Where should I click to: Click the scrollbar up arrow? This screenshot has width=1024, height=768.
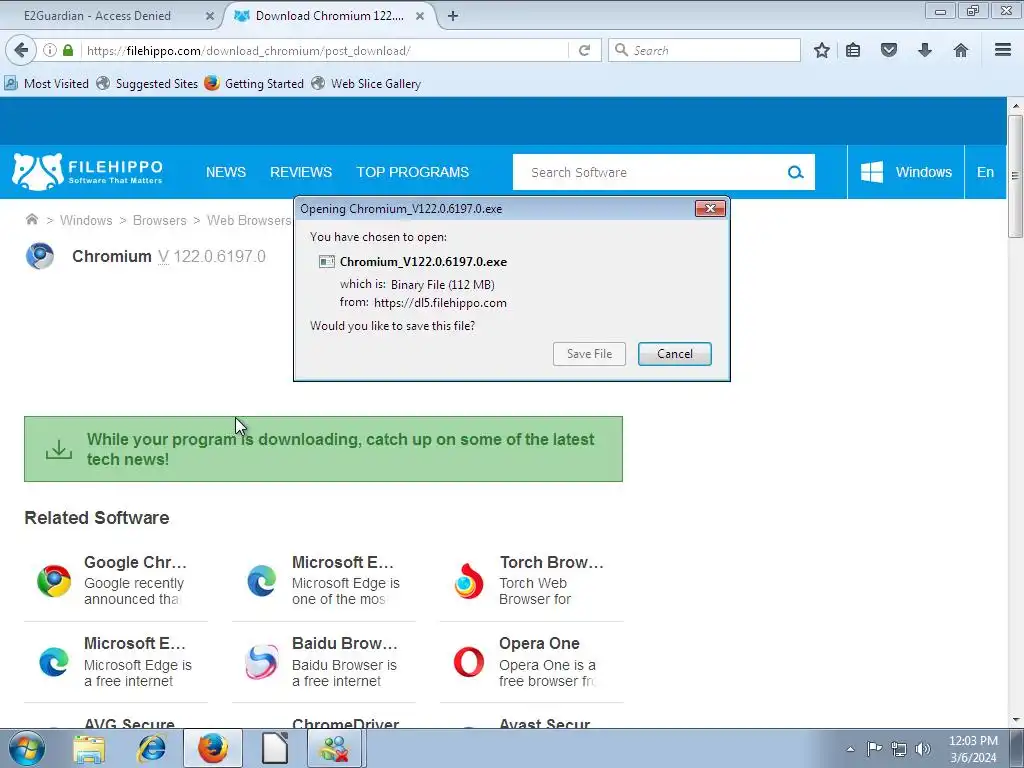pos(1016,104)
